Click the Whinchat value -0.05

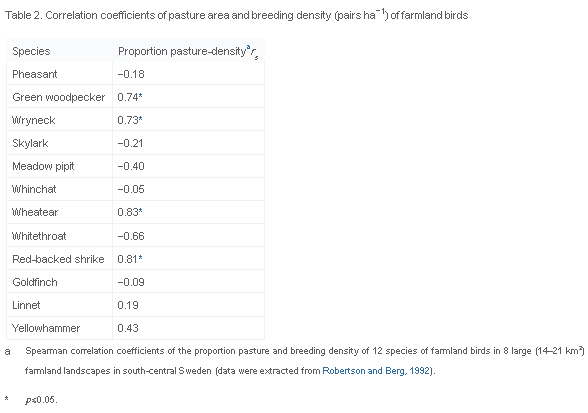(131, 189)
